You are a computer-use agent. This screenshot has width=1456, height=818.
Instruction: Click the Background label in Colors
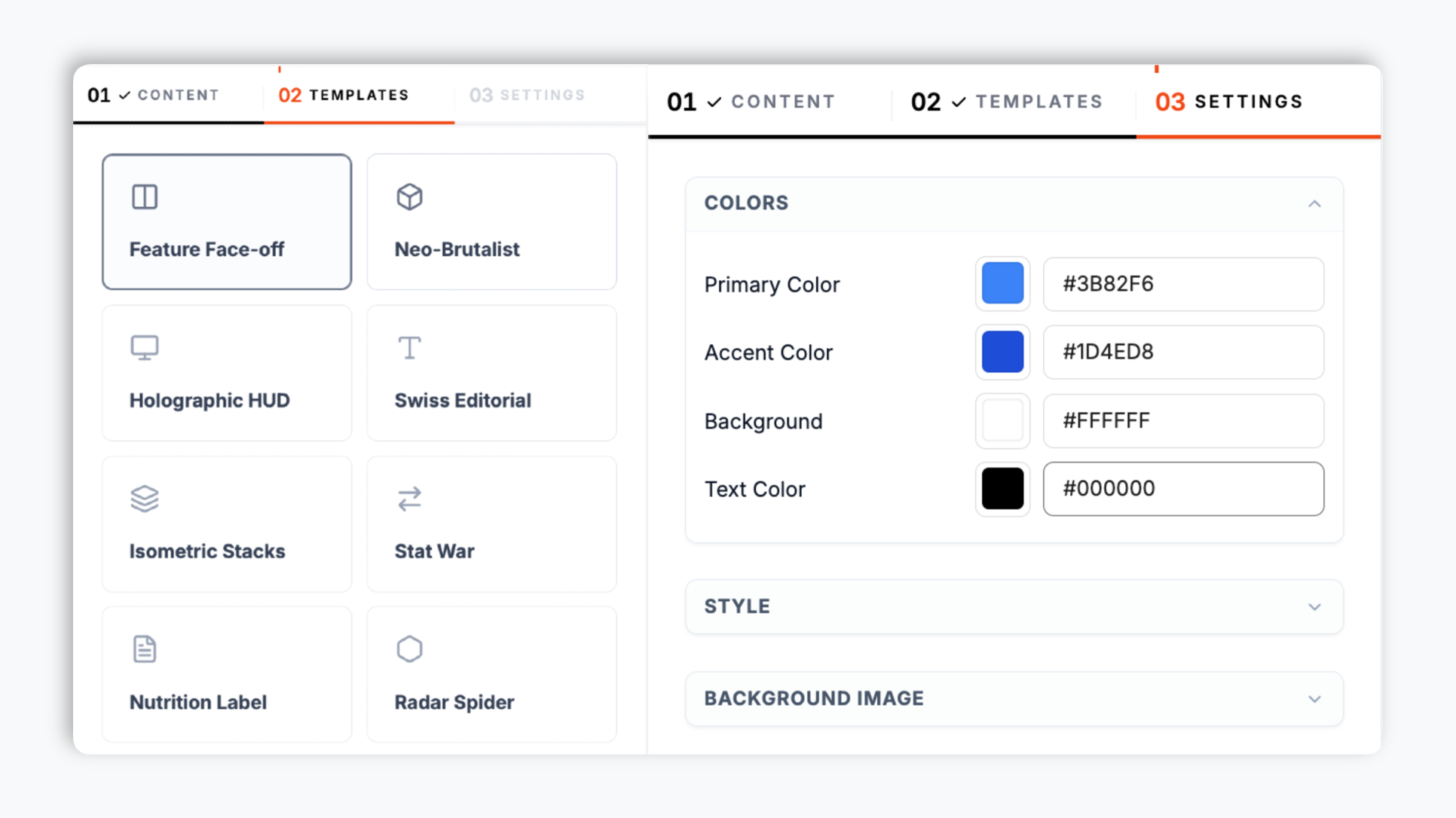click(x=763, y=422)
